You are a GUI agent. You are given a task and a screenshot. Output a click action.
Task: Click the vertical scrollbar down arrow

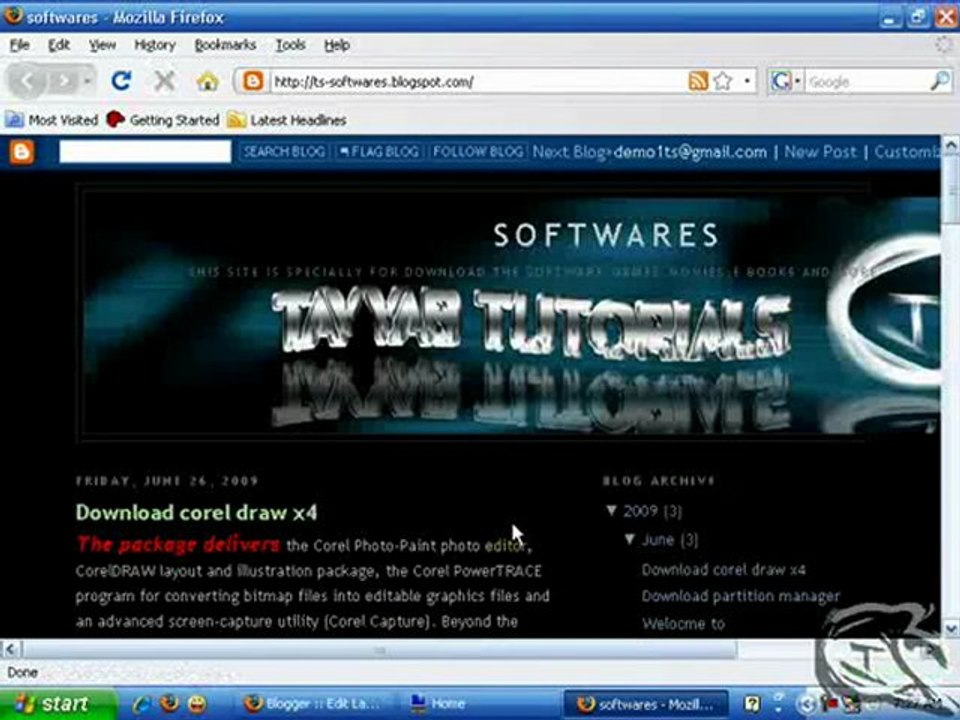point(950,628)
